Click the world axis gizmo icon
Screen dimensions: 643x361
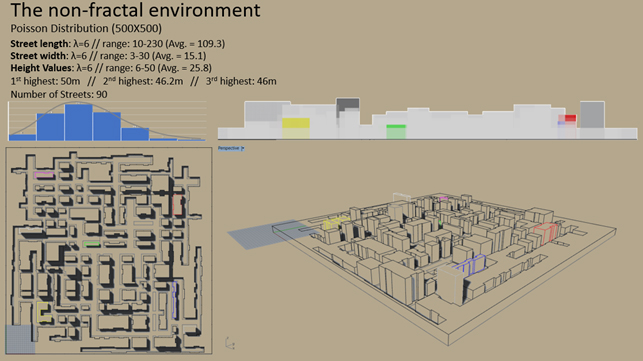pyautogui.click(x=230, y=343)
